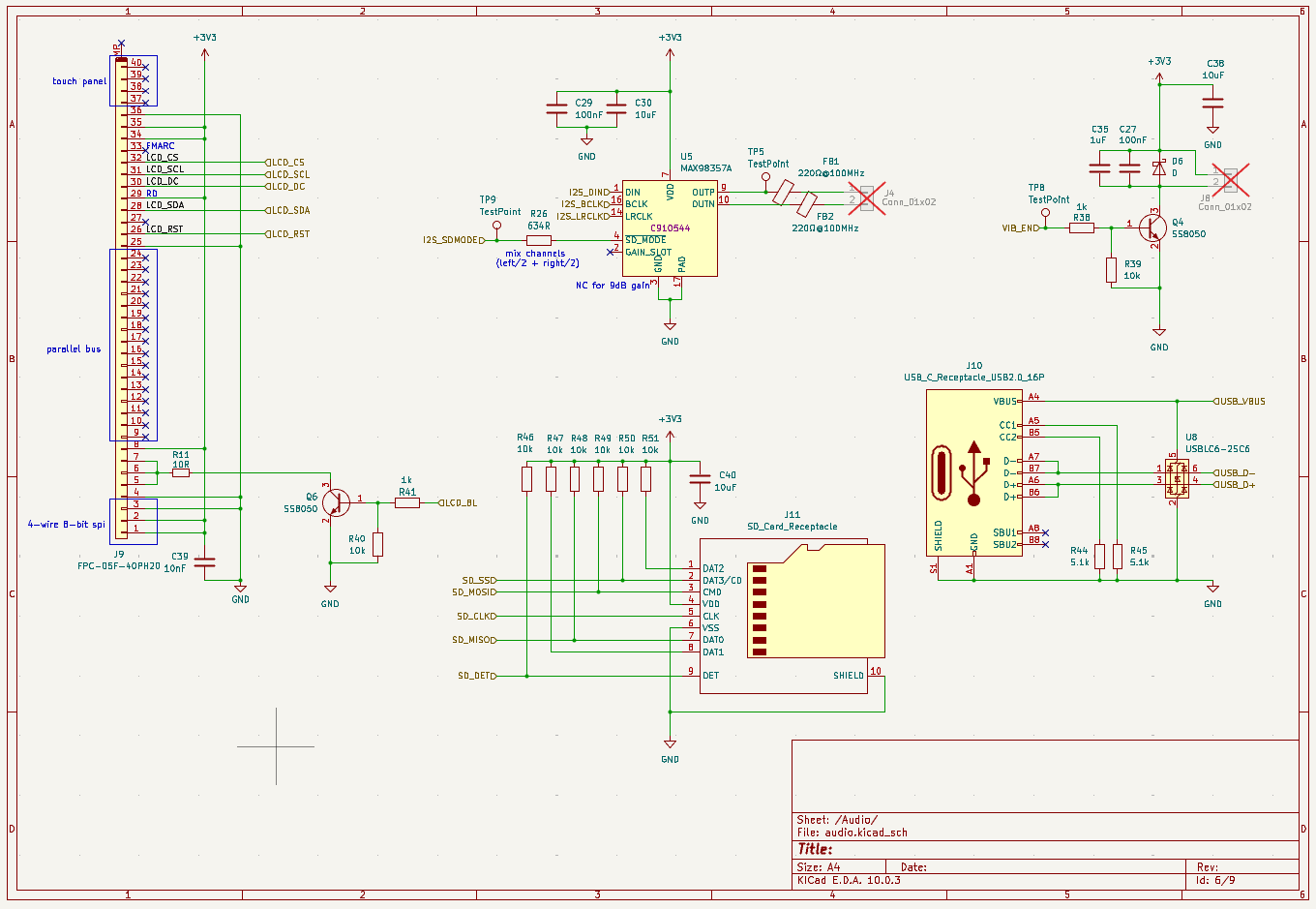The height and width of the screenshot is (909, 1316).
Task: Click the I2S_LRCLK label on U5
Action: pos(584,217)
